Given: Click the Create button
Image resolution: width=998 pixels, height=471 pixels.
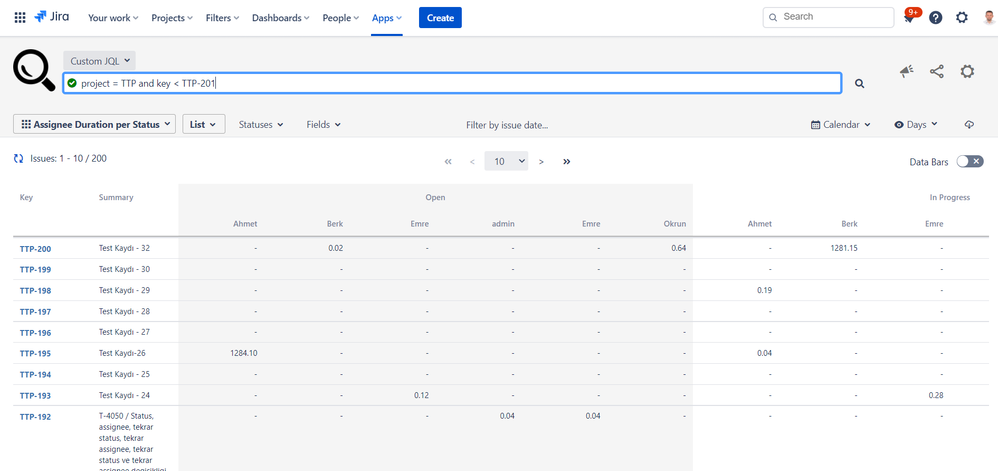Looking at the screenshot, I should pyautogui.click(x=440, y=18).
